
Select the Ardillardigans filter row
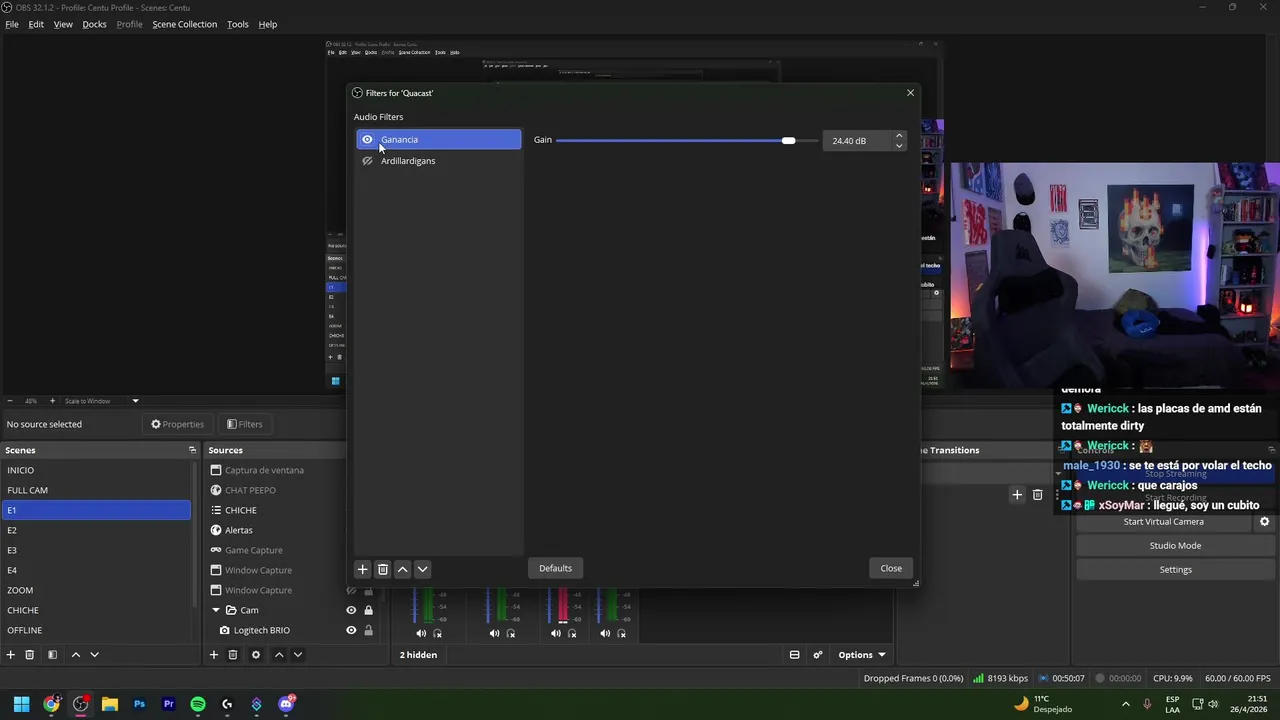point(439,161)
